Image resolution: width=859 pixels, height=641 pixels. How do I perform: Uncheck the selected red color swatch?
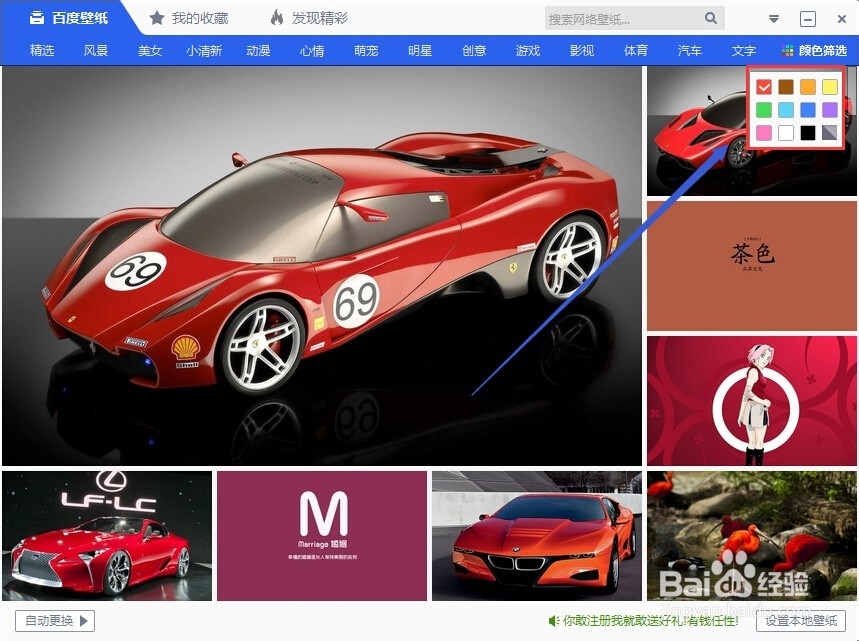point(764,87)
